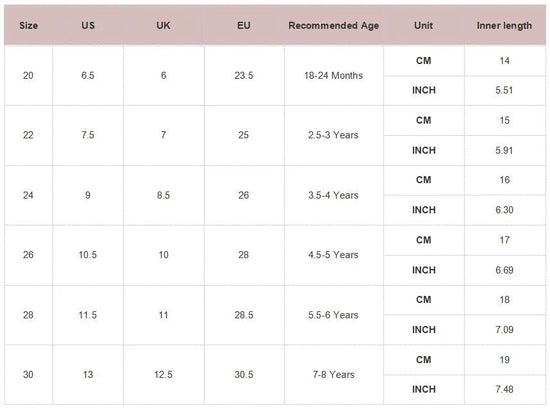
Task: Select the Unit column header
Action: pyautogui.click(x=423, y=25)
